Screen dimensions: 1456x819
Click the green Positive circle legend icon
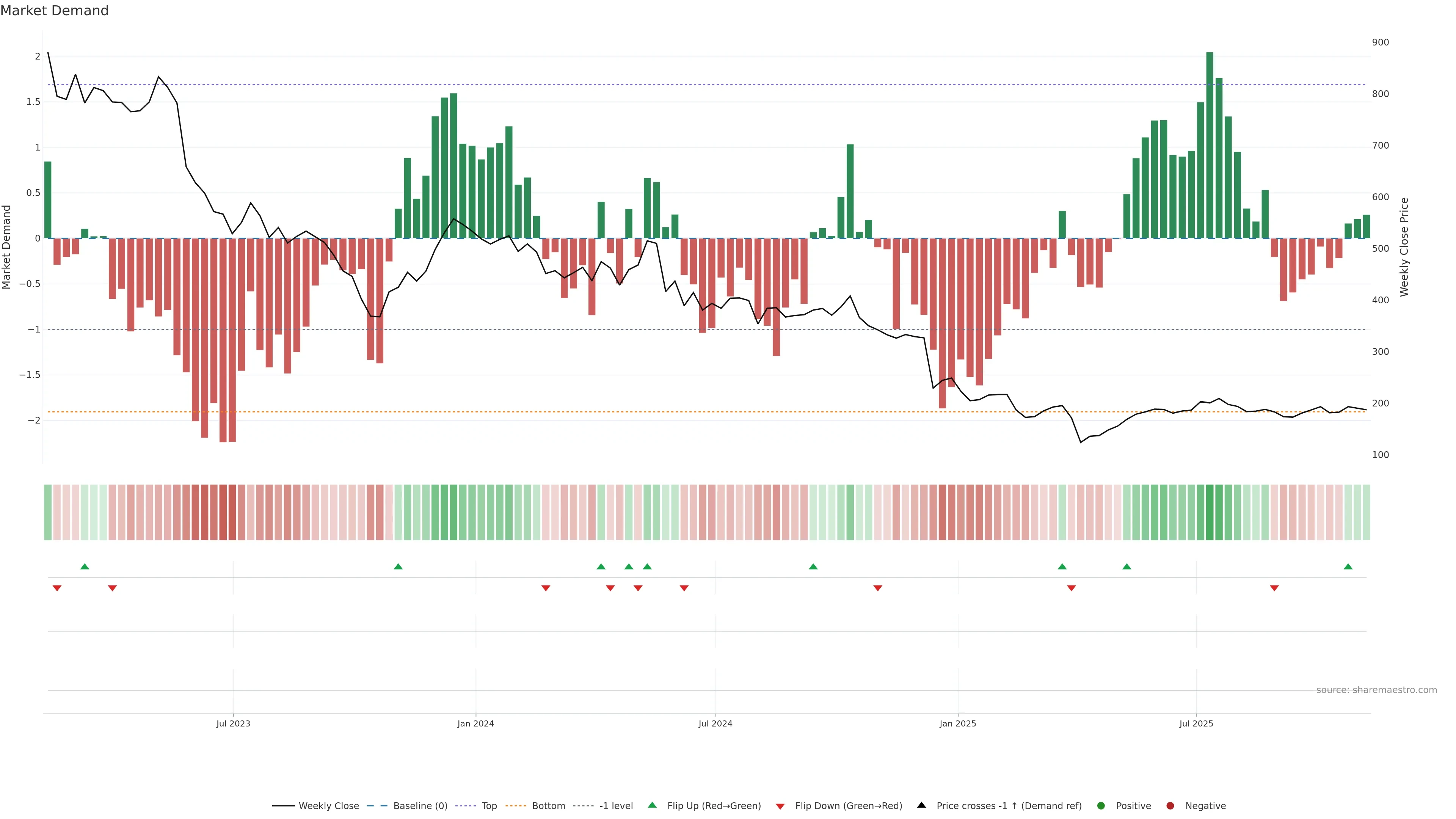click(1100, 805)
